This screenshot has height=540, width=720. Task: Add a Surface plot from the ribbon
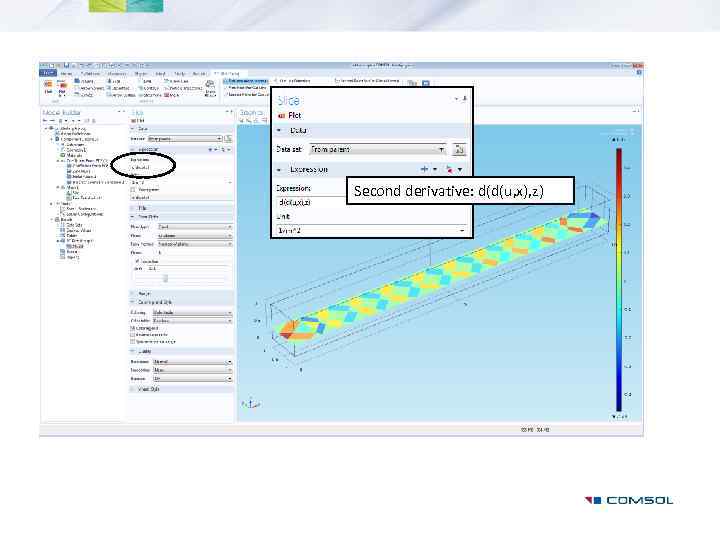pos(84,95)
